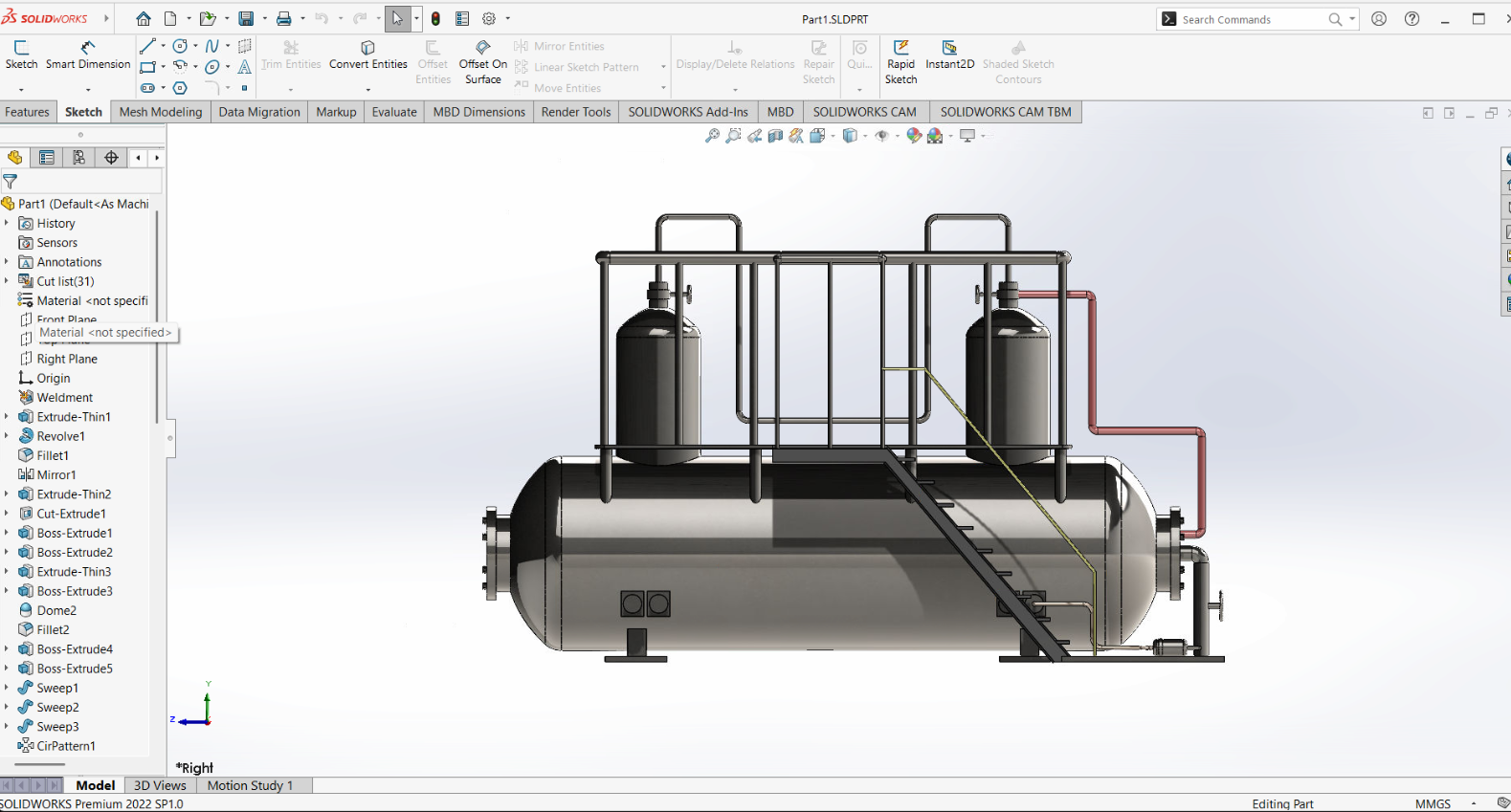The height and width of the screenshot is (812, 1511).
Task: Switch to the Render Tools tab
Action: coord(576,112)
